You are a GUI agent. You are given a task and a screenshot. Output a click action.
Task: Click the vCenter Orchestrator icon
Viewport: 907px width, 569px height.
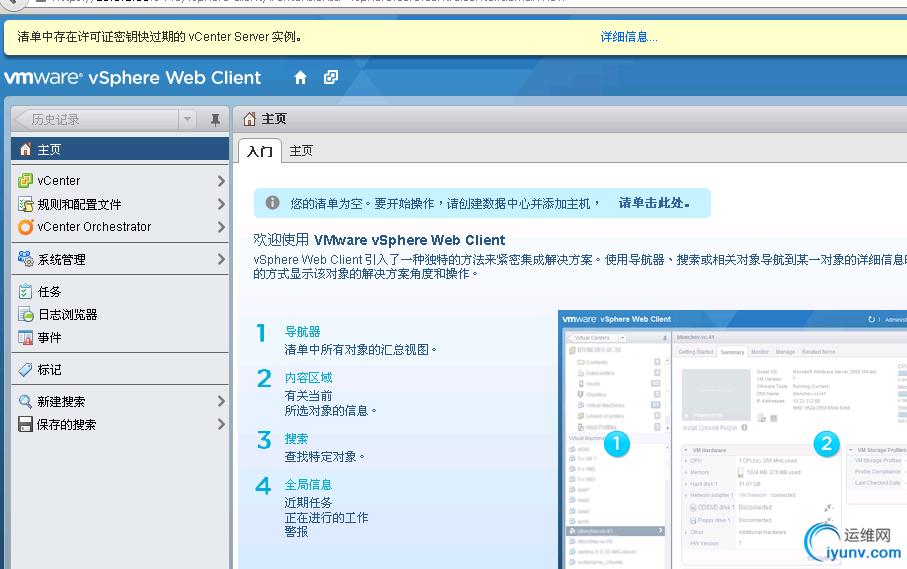click(x=25, y=227)
